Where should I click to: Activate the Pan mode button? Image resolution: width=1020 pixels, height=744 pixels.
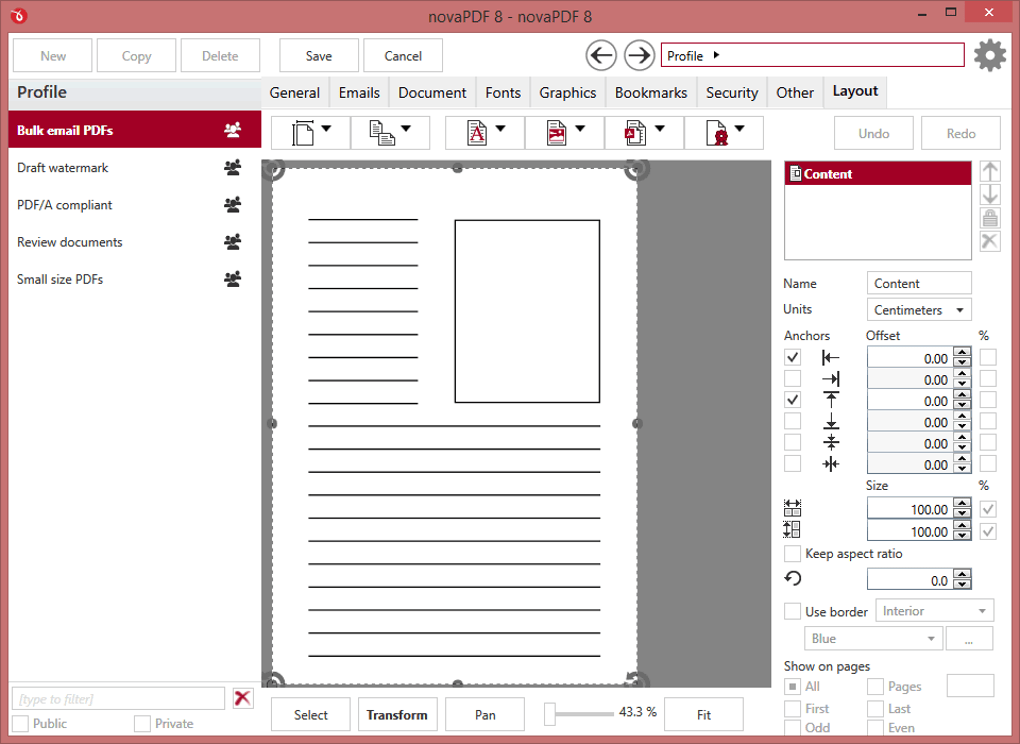[485, 715]
